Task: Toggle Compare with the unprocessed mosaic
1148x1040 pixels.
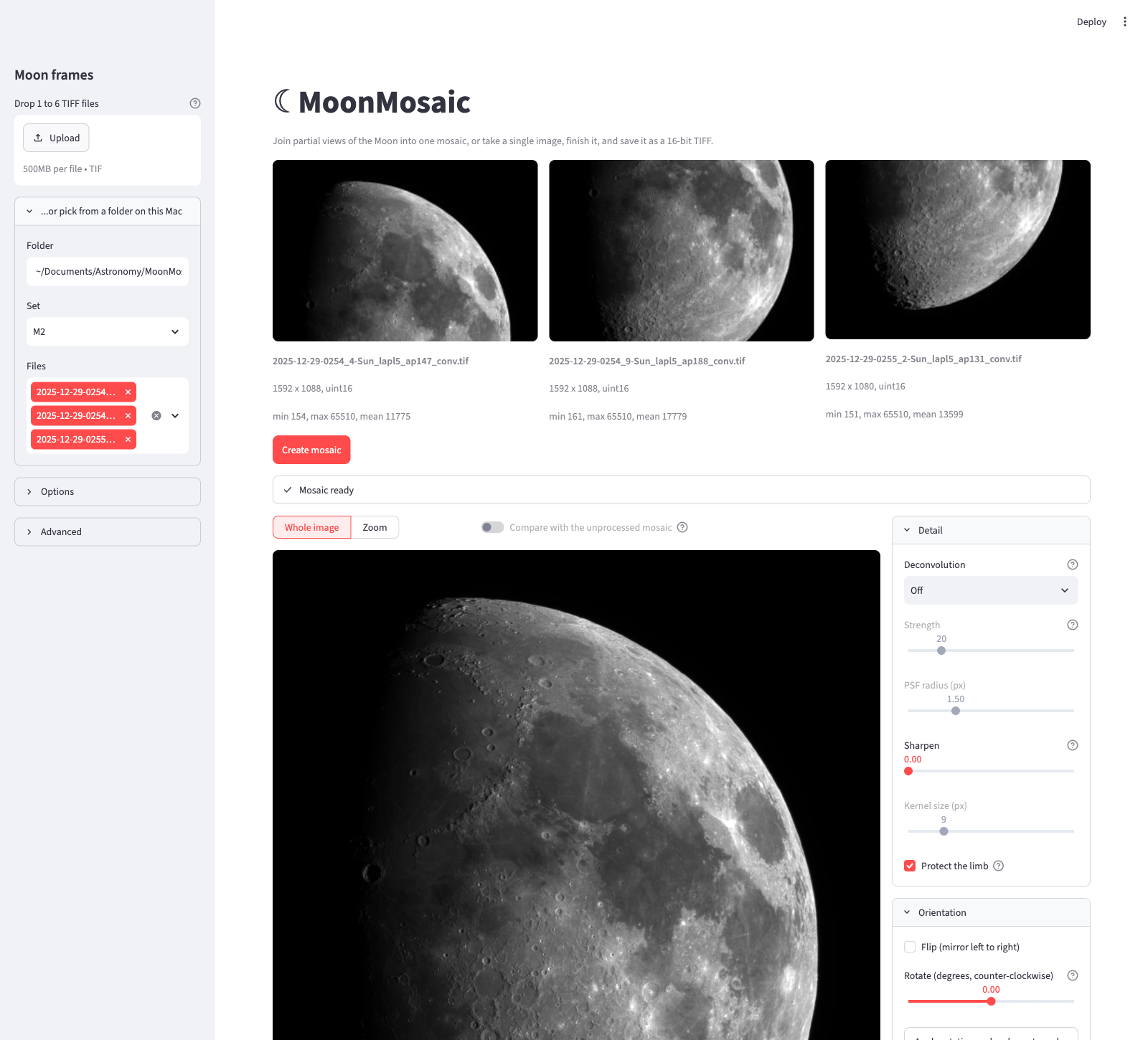Action: pos(492,527)
